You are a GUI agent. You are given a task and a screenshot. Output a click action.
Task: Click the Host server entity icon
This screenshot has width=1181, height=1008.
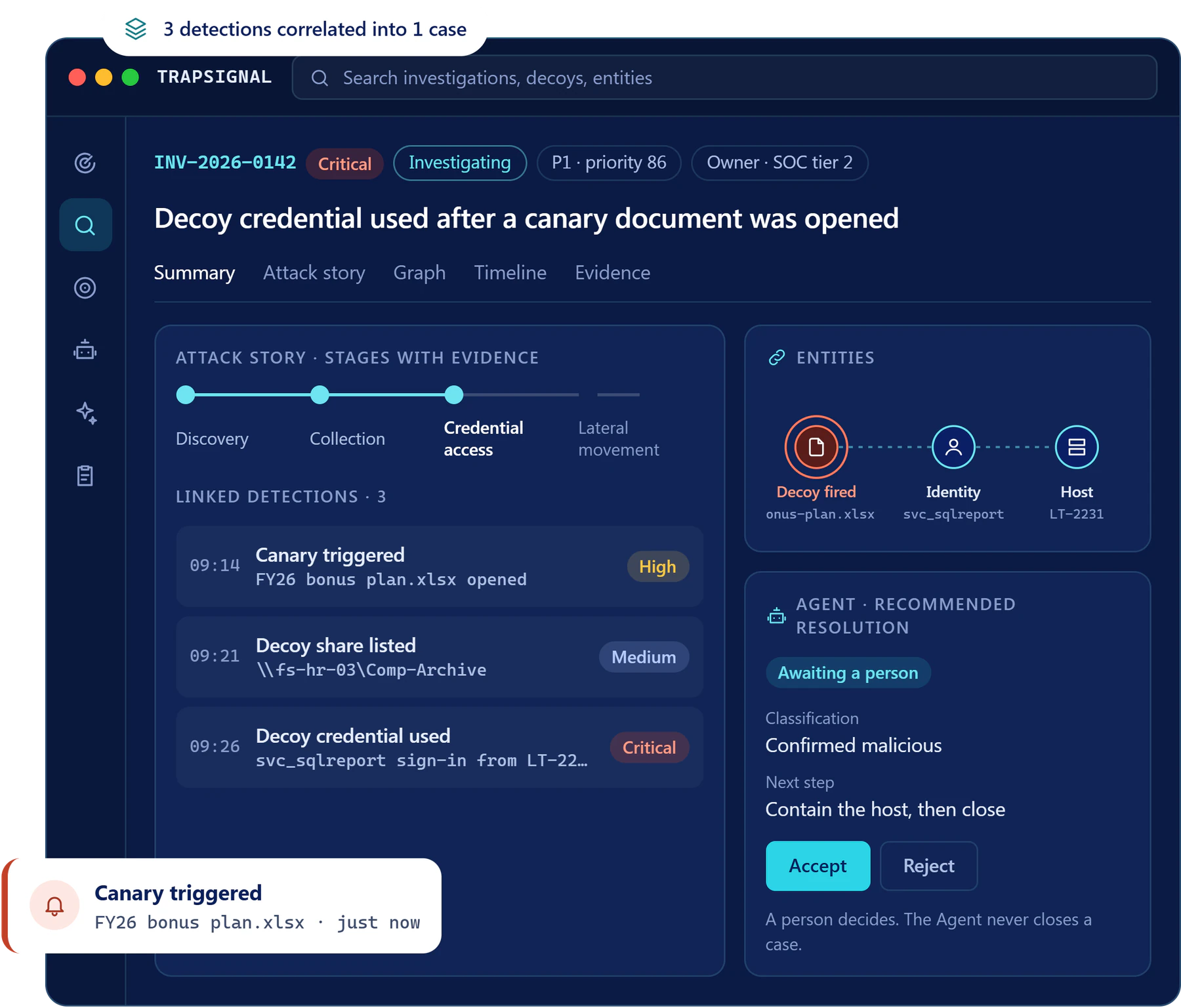[1077, 447]
